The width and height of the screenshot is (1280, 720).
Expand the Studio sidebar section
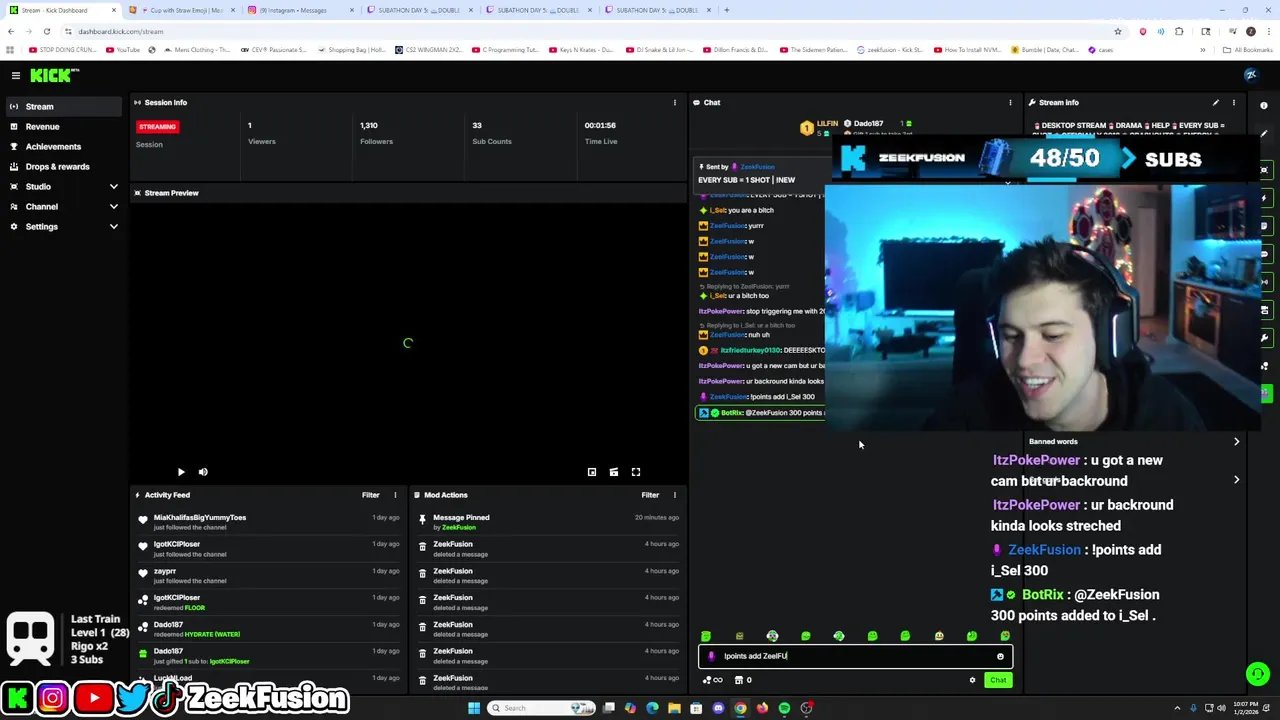(64, 186)
